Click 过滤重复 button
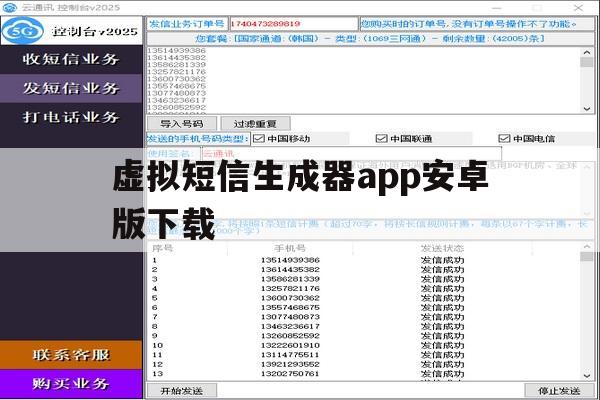The height and width of the screenshot is (400, 600). (x=255, y=124)
